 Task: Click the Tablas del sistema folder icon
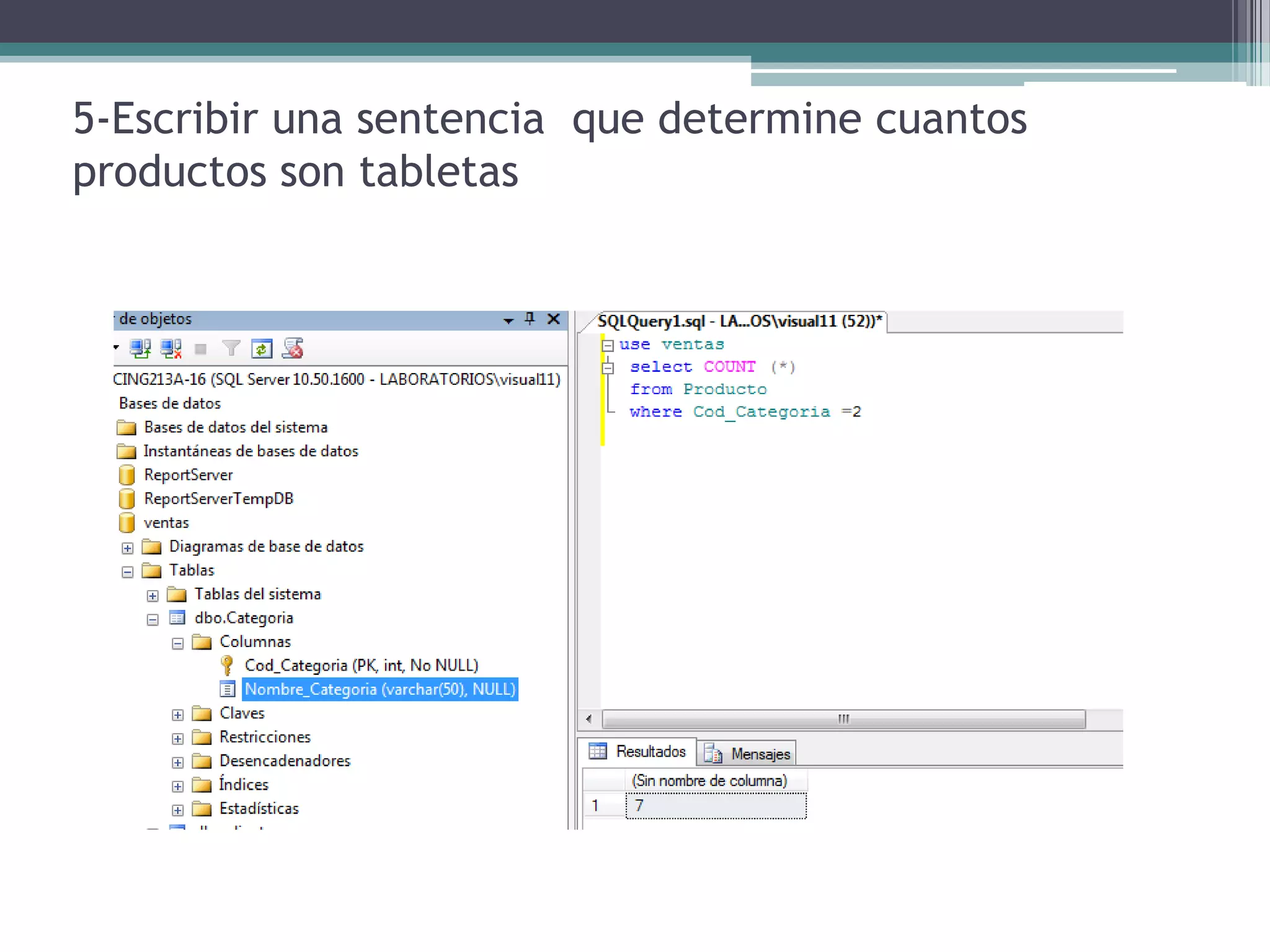pyautogui.click(x=177, y=594)
